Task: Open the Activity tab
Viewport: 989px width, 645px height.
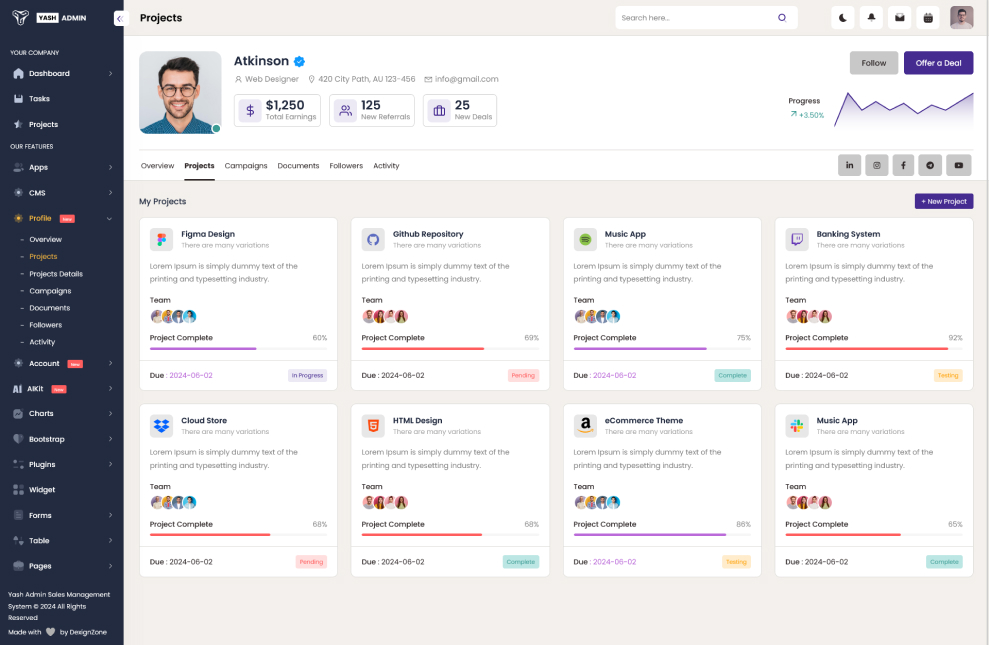Action: (x=386, y=166)
